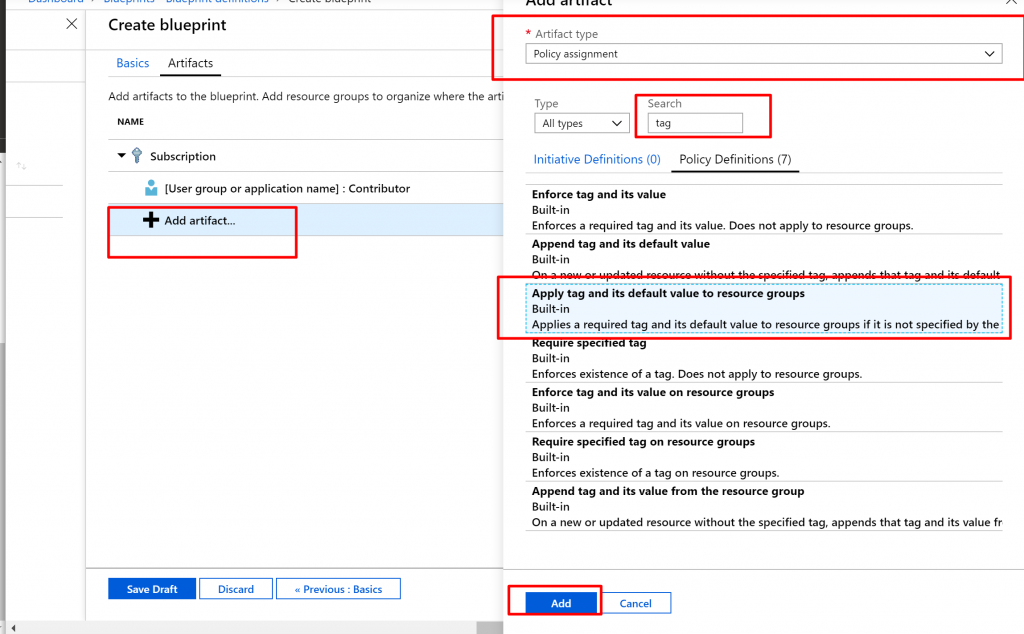Cancel adding the artifact
1024x634 pixels.
click(636, 603)
